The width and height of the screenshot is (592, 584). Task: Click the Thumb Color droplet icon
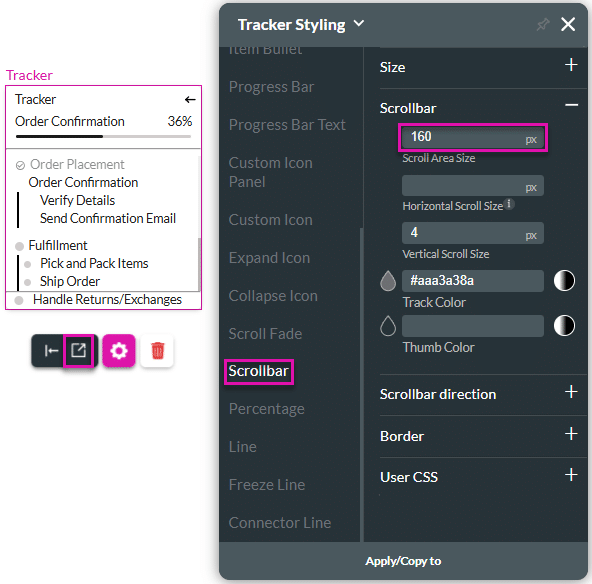coord(388,326)
